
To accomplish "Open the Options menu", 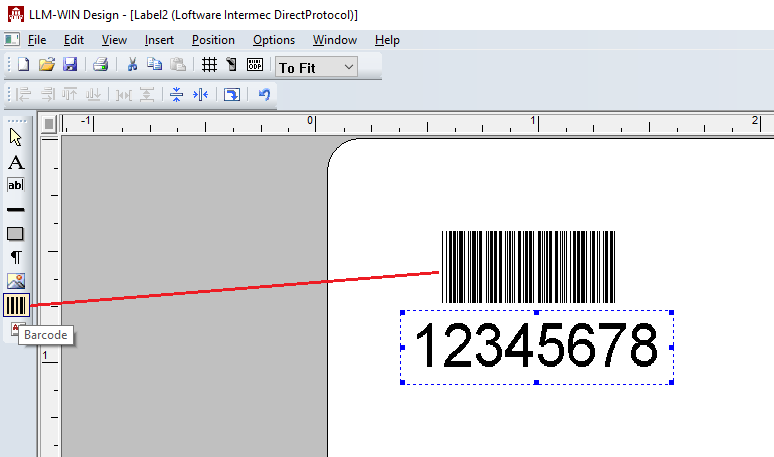I will coord(274,40).
